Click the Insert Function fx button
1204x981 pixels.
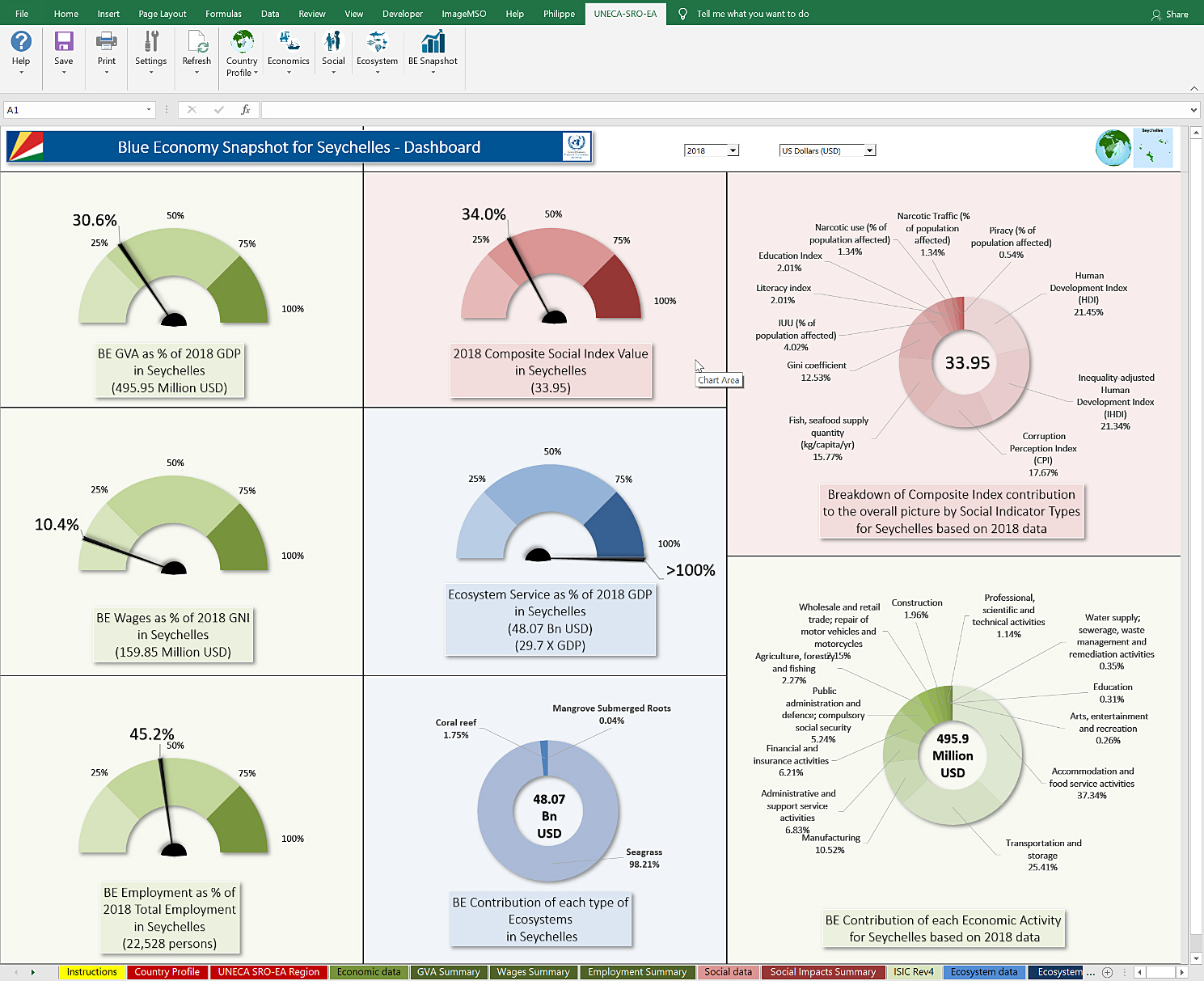[x=245, y=110]
